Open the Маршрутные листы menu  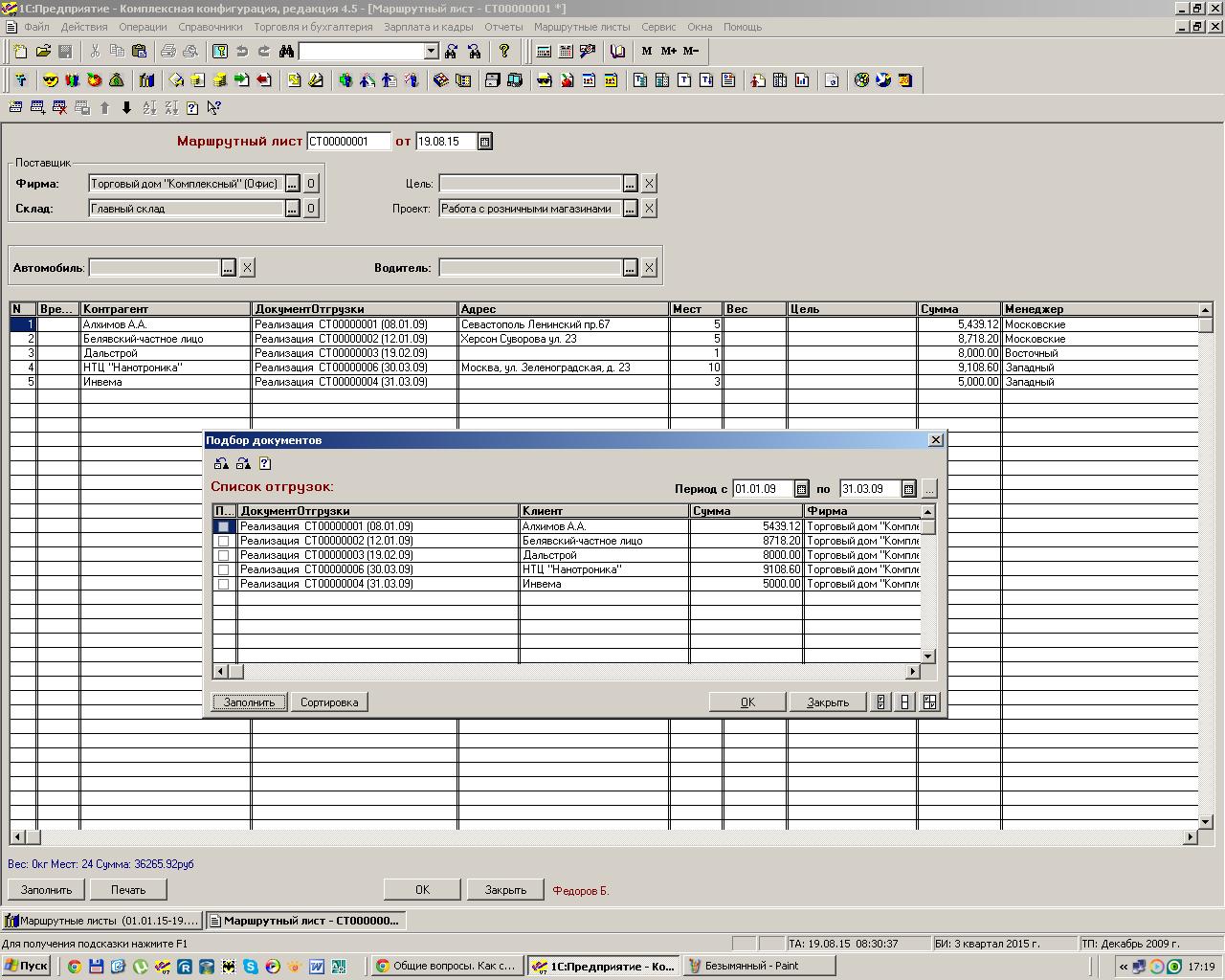click(582, 27)
